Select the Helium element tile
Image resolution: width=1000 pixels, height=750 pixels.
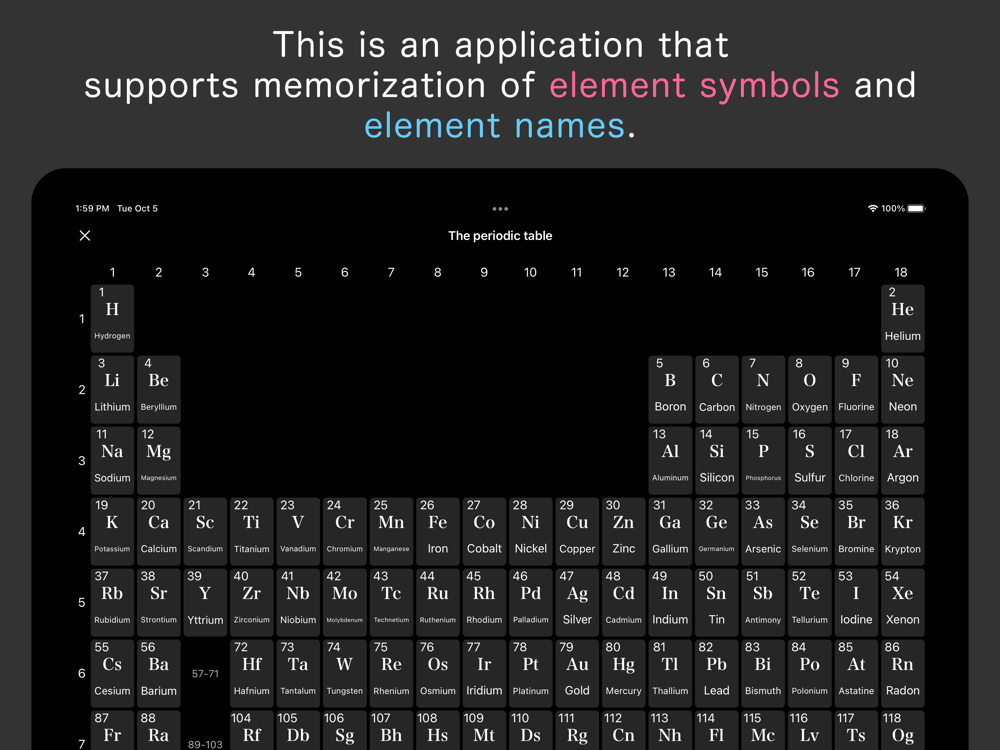pos(902,318)
